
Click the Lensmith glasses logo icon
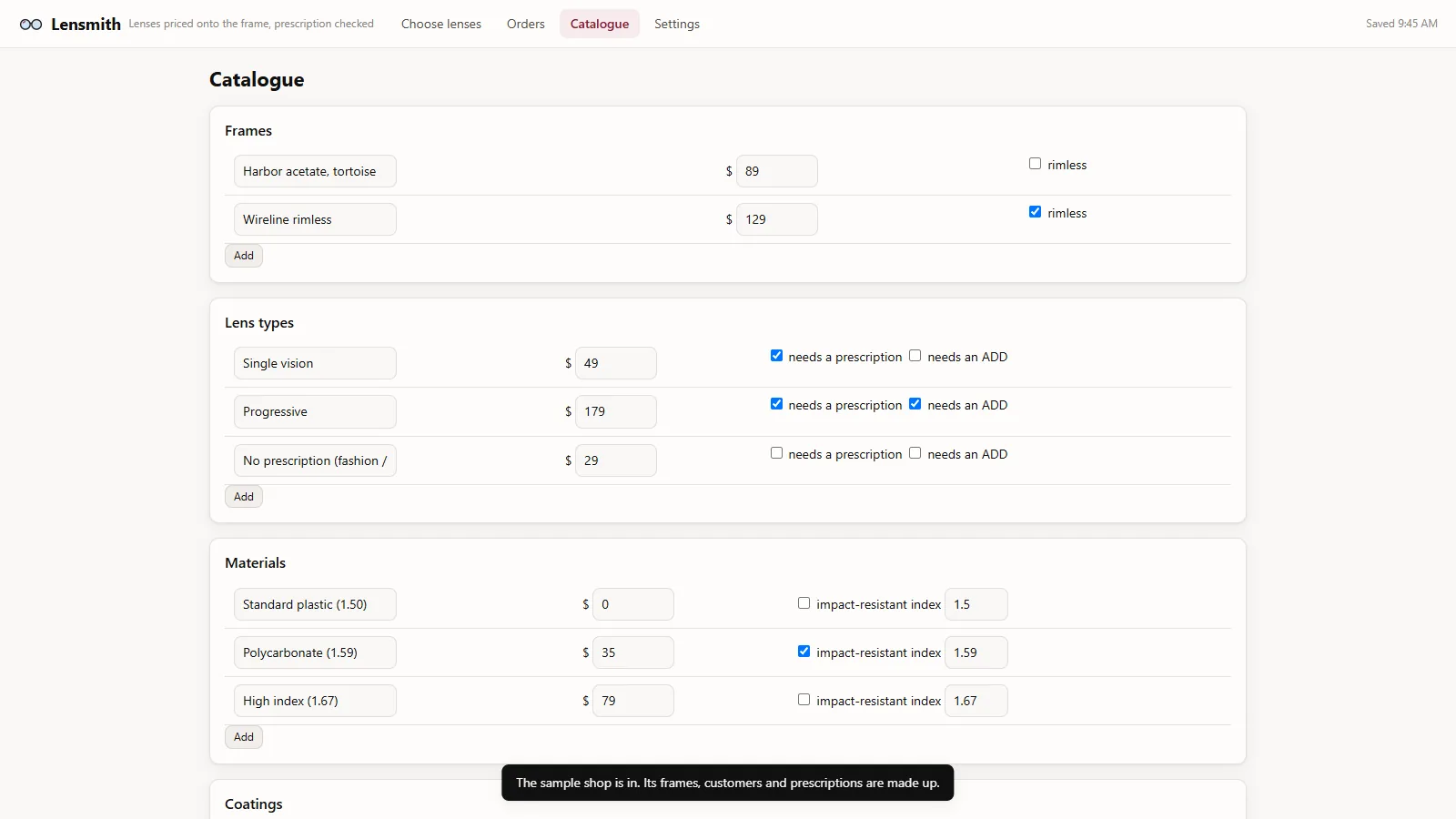coord(31,25)
